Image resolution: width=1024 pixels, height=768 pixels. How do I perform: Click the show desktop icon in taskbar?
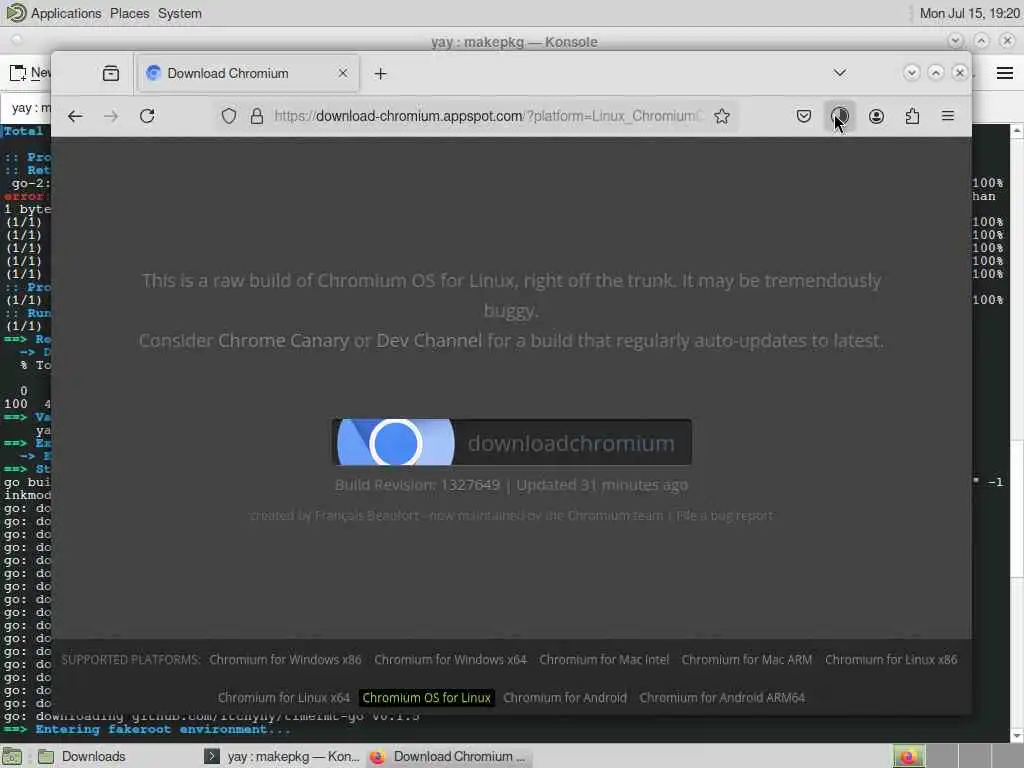click(x=12, y=757)
